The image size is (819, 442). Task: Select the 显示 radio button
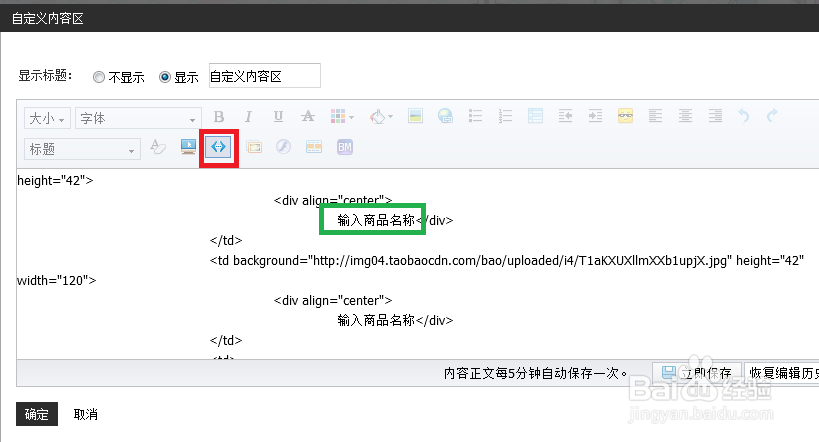165,77
